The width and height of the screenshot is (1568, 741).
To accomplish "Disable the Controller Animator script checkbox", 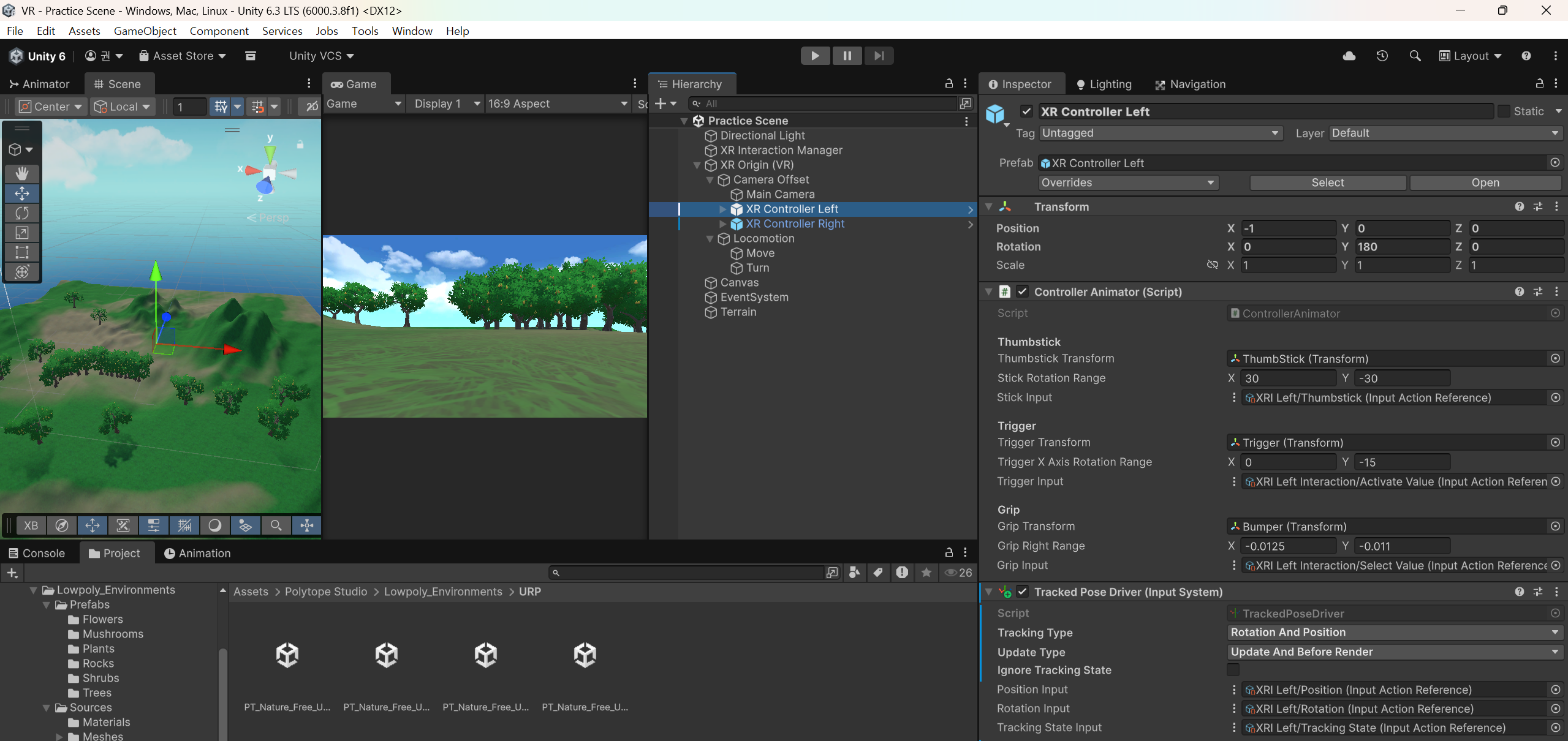I will [1022, 292].
